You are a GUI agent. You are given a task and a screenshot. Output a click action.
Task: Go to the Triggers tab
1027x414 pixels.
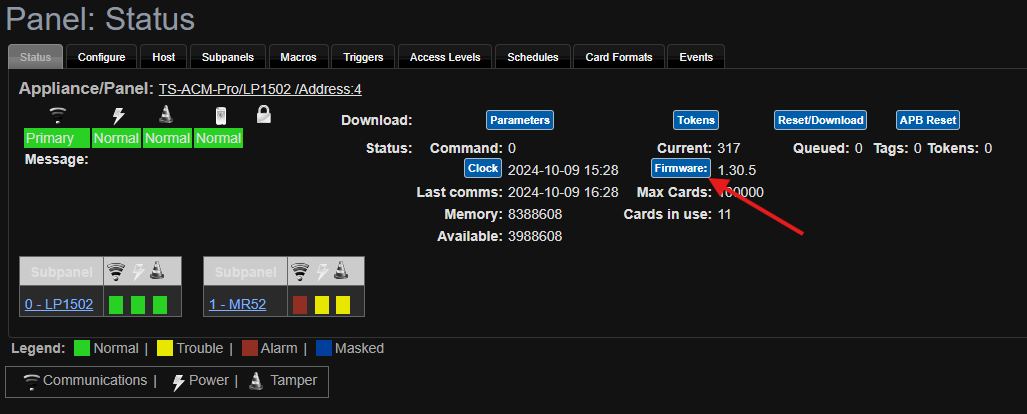364,57
